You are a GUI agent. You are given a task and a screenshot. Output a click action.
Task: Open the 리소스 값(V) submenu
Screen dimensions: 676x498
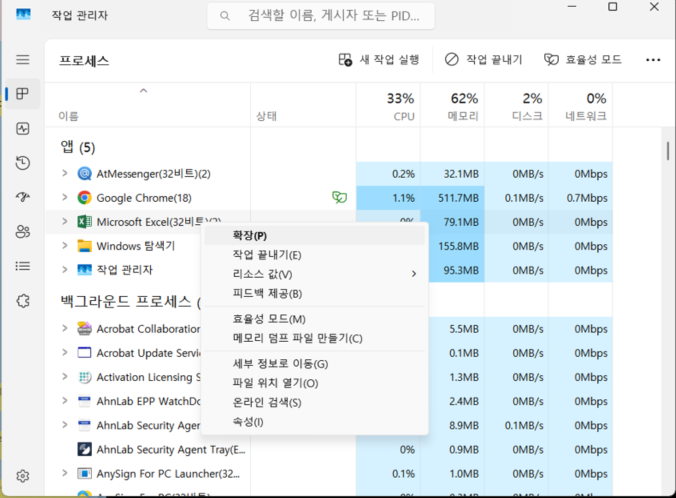pyautogui.click(x=314, y=274)
